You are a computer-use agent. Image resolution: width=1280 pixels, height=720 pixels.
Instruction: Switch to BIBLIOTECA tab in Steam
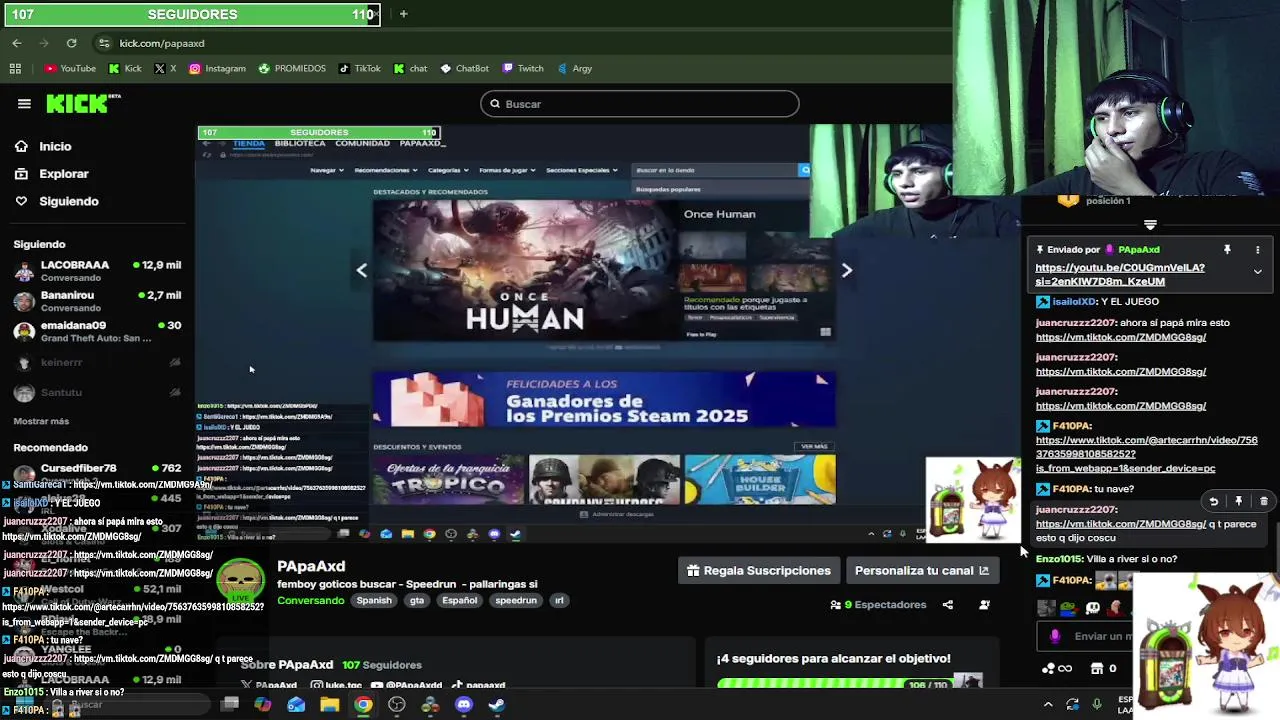[x=300, y=143]
